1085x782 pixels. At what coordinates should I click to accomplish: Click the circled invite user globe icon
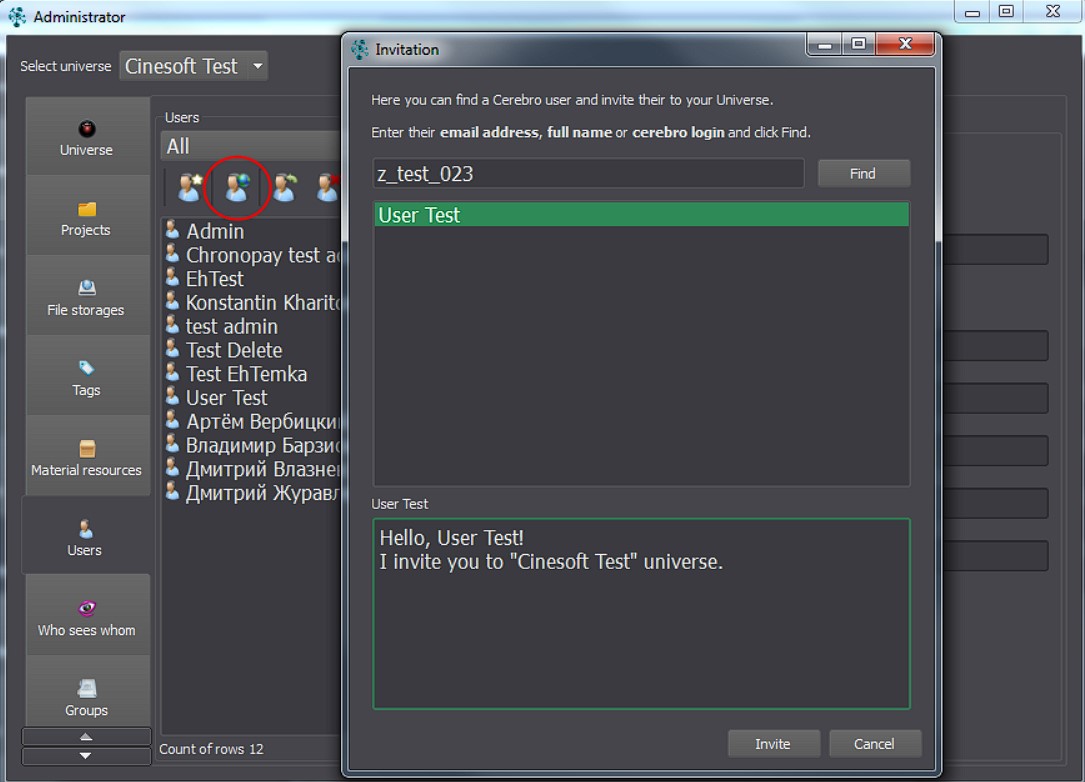click(237, 188)
